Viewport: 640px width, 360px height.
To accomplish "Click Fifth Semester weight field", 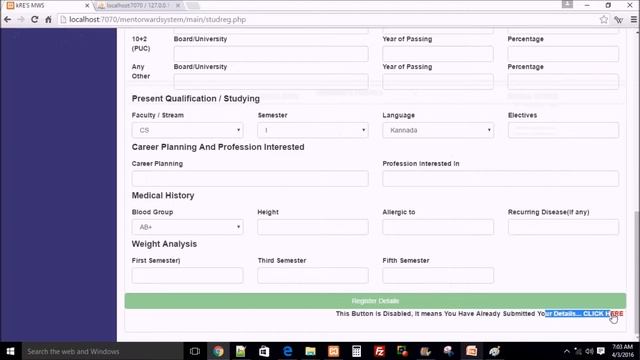I will [438, 276].
